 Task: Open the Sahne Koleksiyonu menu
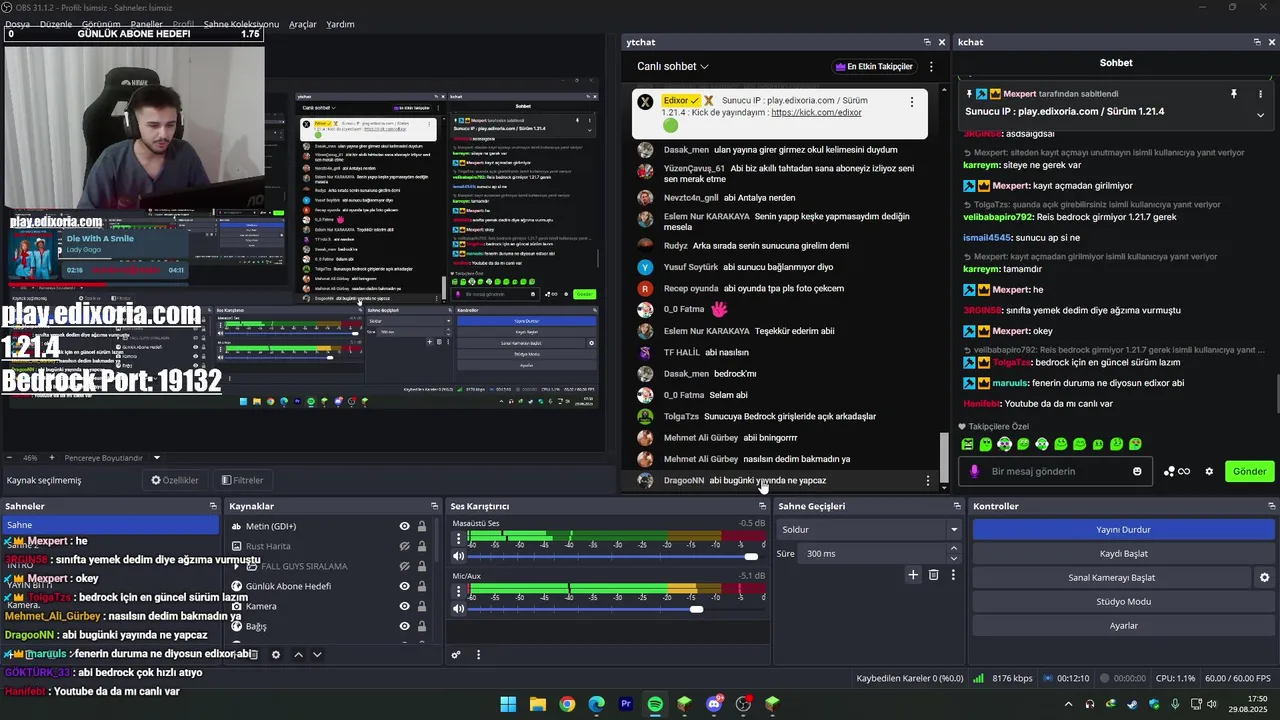pyautogui.click(x=241, y=24)
